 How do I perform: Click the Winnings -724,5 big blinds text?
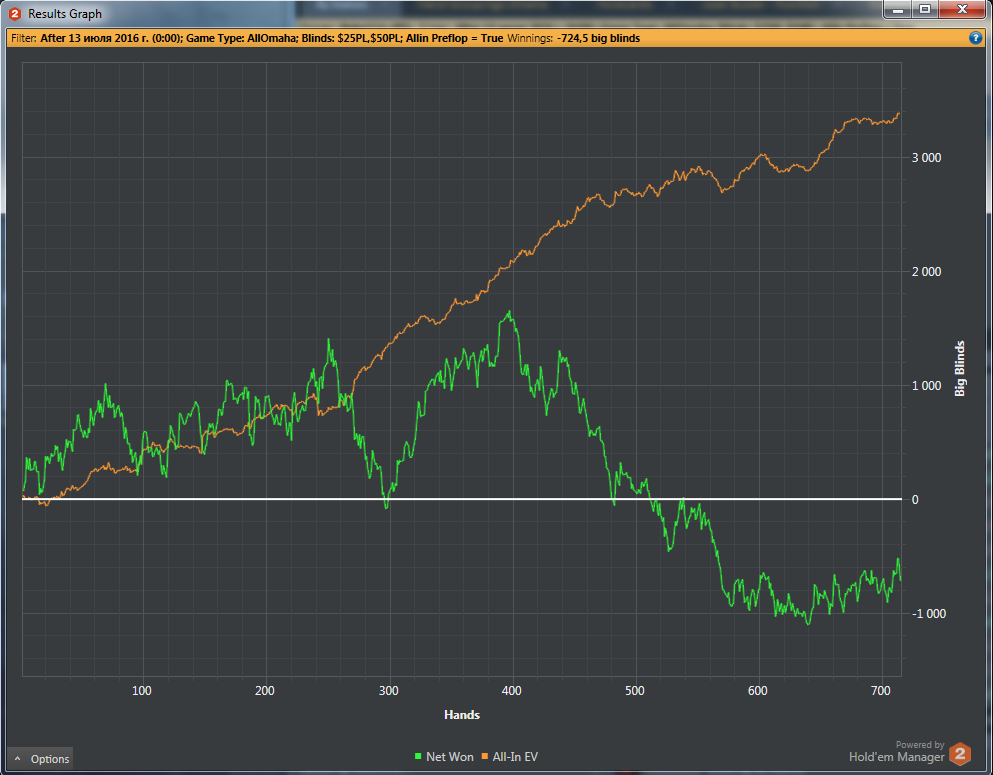coord(574,38)
